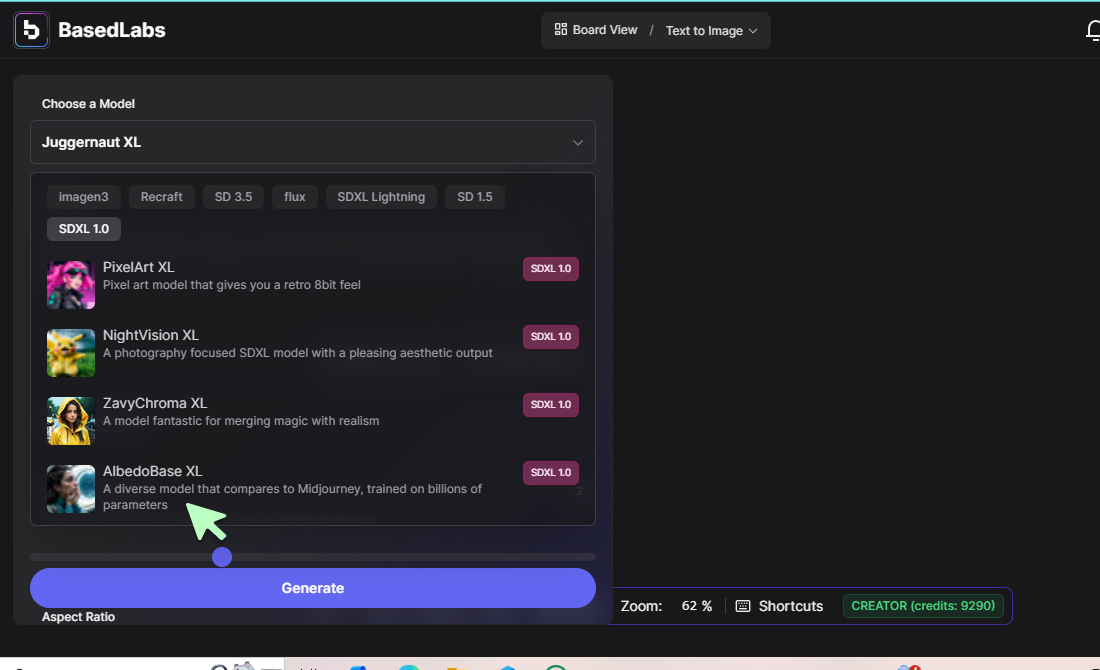
Task: Open the notifications bell
Action: point(1092,31)
